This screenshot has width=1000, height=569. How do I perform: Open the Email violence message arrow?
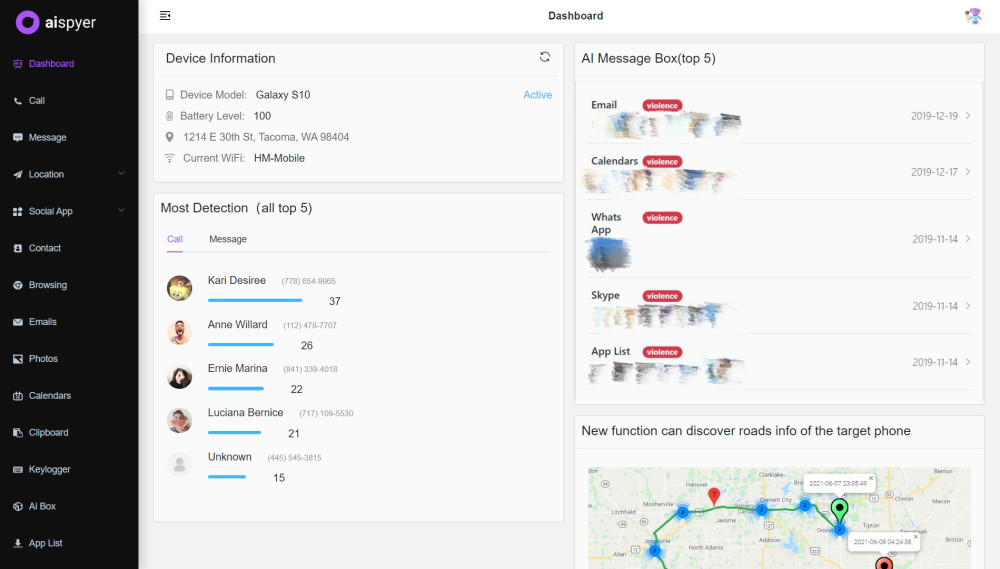968,115
